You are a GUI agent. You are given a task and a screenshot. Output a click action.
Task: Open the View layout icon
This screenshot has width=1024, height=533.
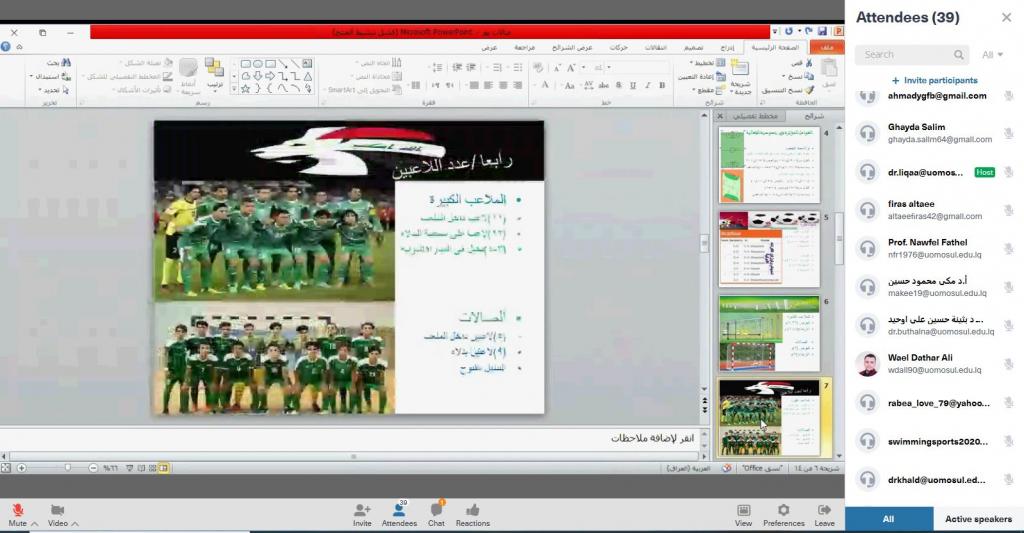pos(743,510)
